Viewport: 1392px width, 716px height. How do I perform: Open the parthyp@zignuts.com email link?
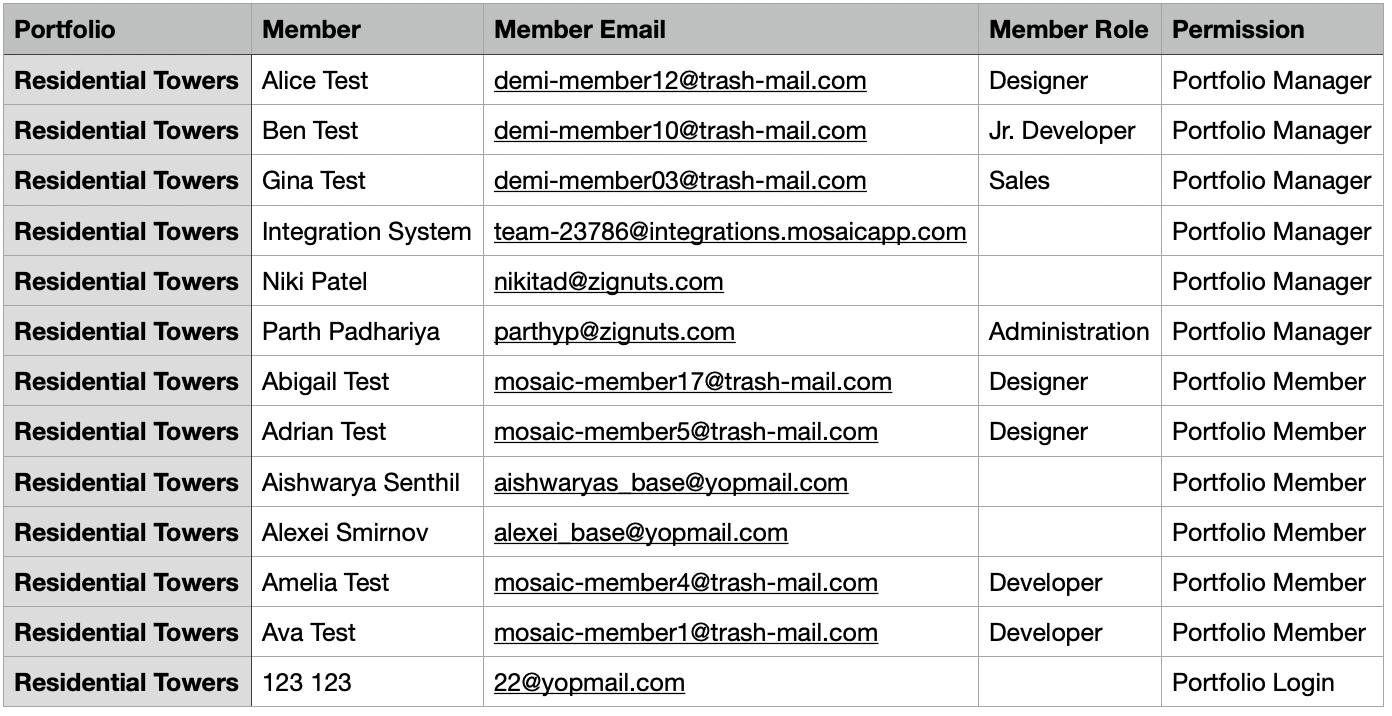click(x=614, y=332)
